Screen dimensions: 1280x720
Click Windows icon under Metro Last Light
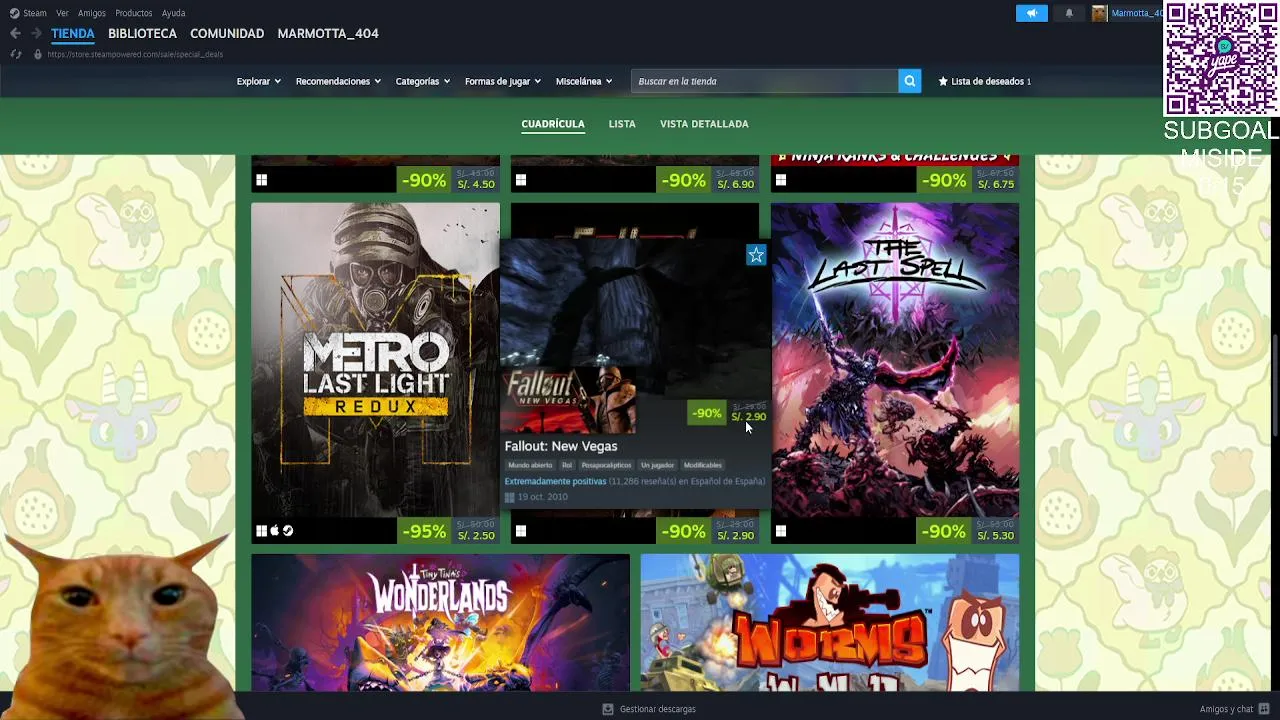(x=261, y=531)
